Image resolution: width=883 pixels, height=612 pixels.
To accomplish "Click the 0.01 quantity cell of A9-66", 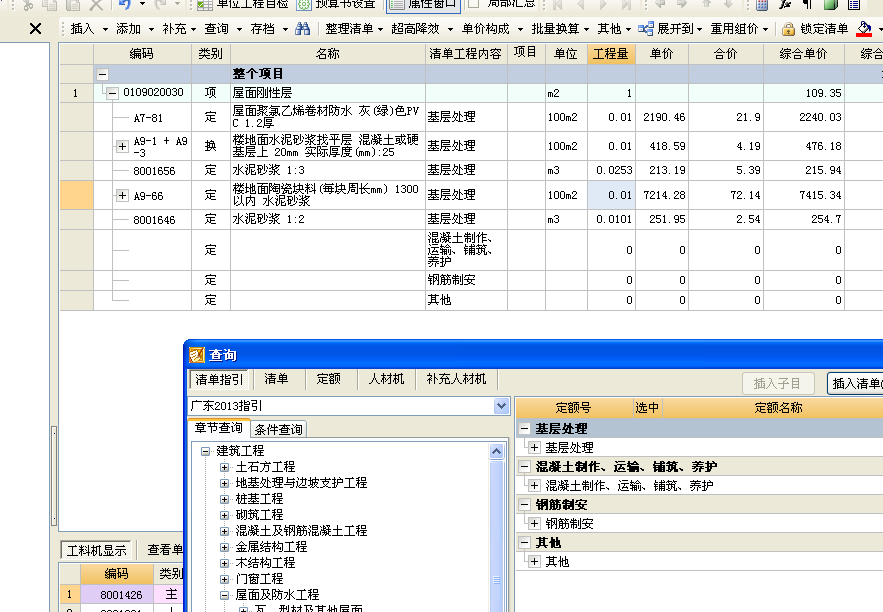I will (x=612, y=195).
